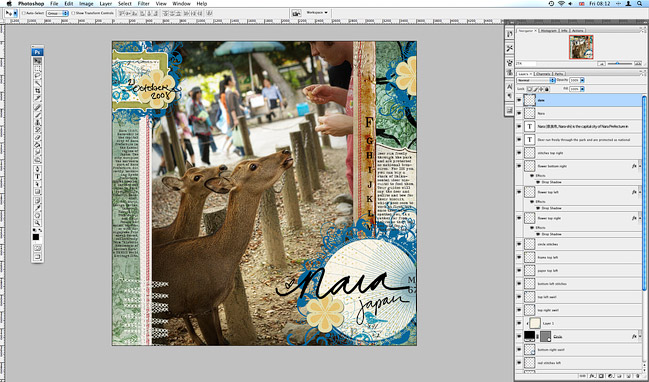Hide the 'circle stitches' layer
This screenshot has height=382, width=649.
519,244
